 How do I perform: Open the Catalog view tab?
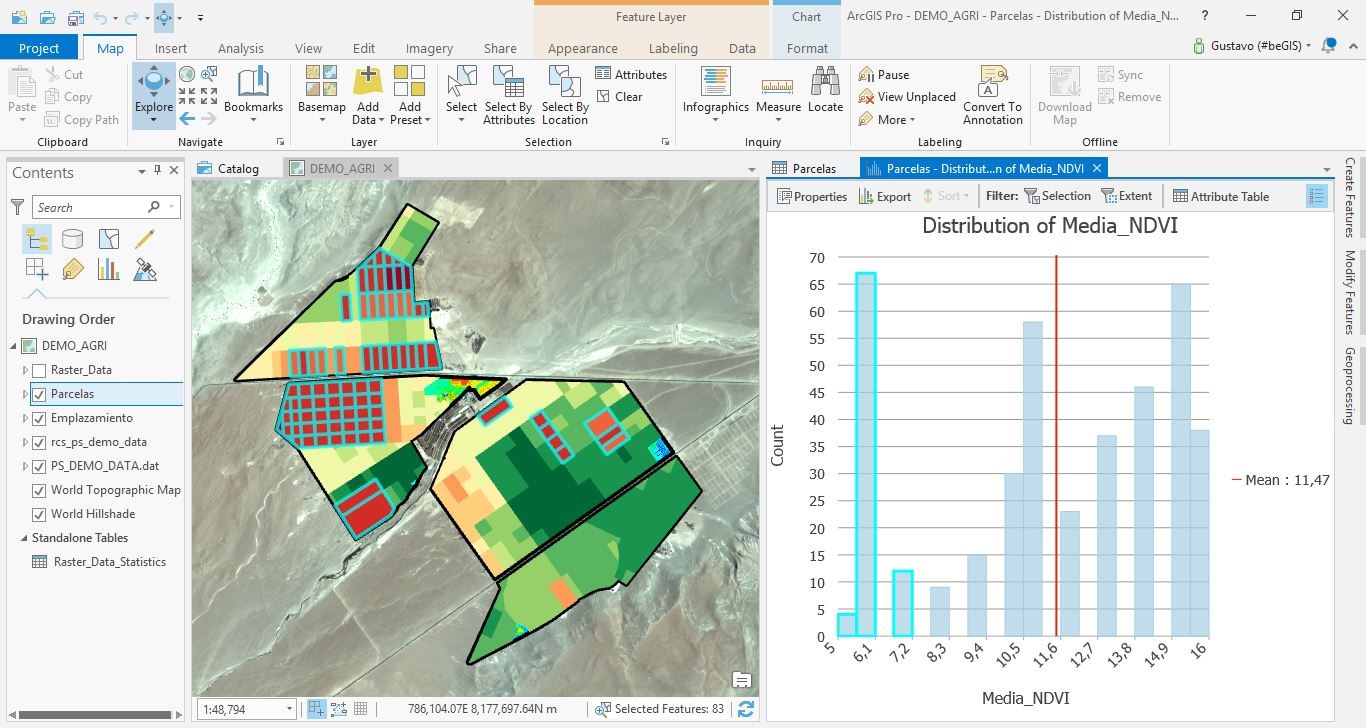tap(229, 168)
